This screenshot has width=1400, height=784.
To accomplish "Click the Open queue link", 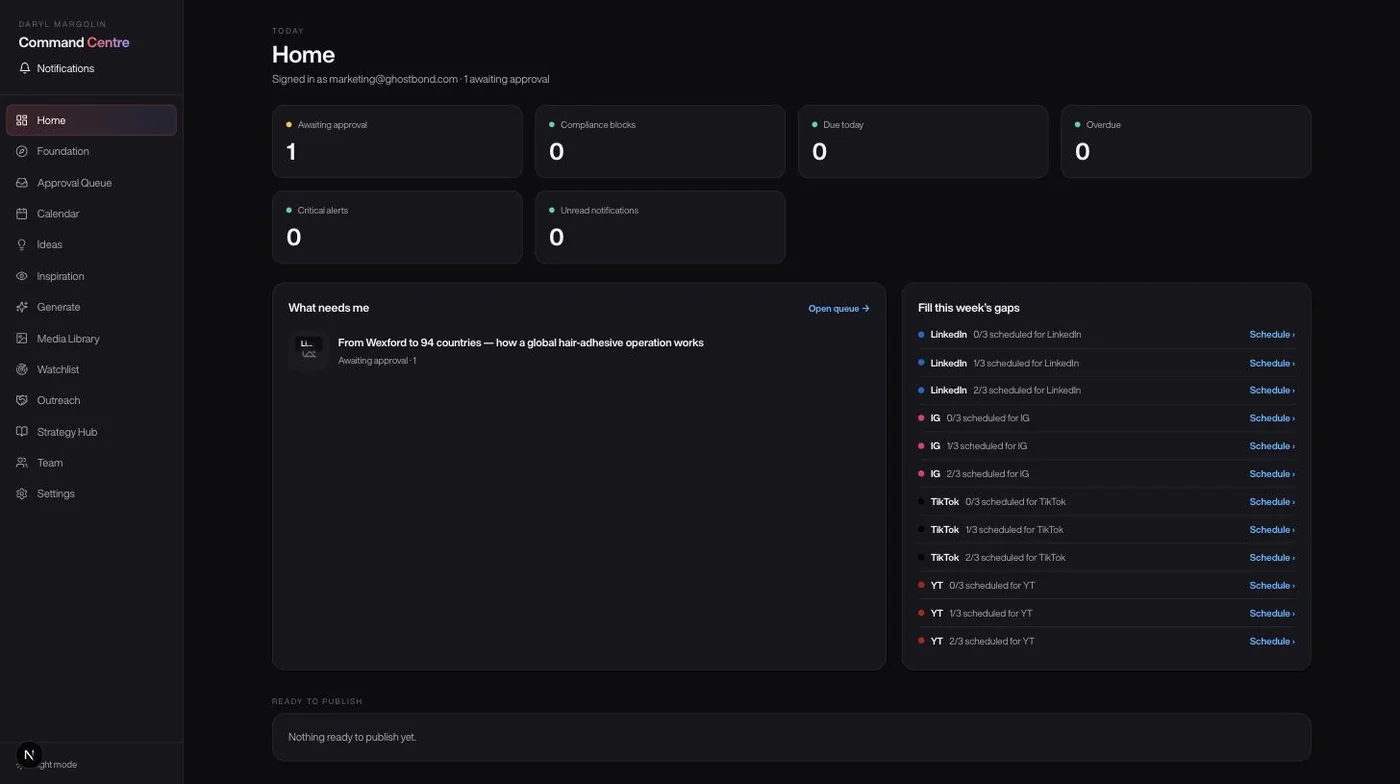I will click(839, 309).
